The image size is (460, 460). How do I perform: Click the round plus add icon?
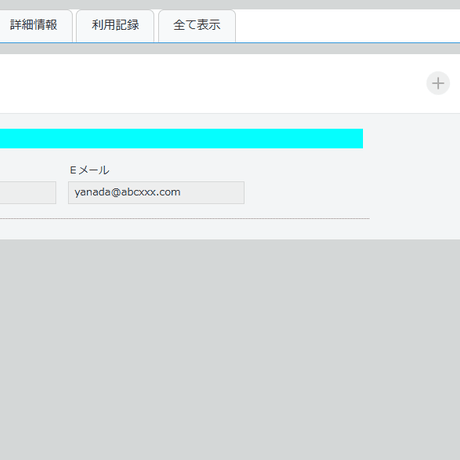[x=438, y=83]
